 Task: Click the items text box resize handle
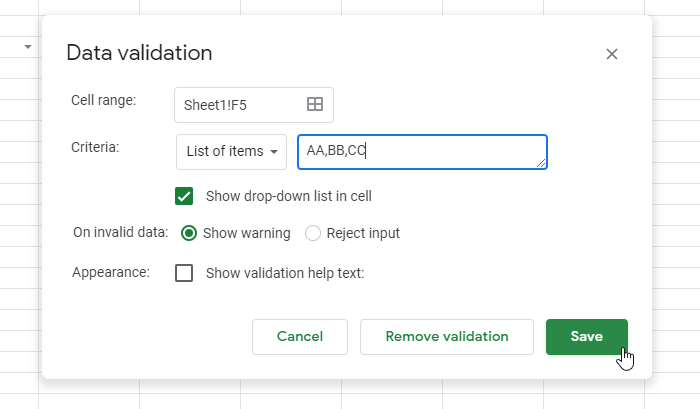click(x=541, y=163)
